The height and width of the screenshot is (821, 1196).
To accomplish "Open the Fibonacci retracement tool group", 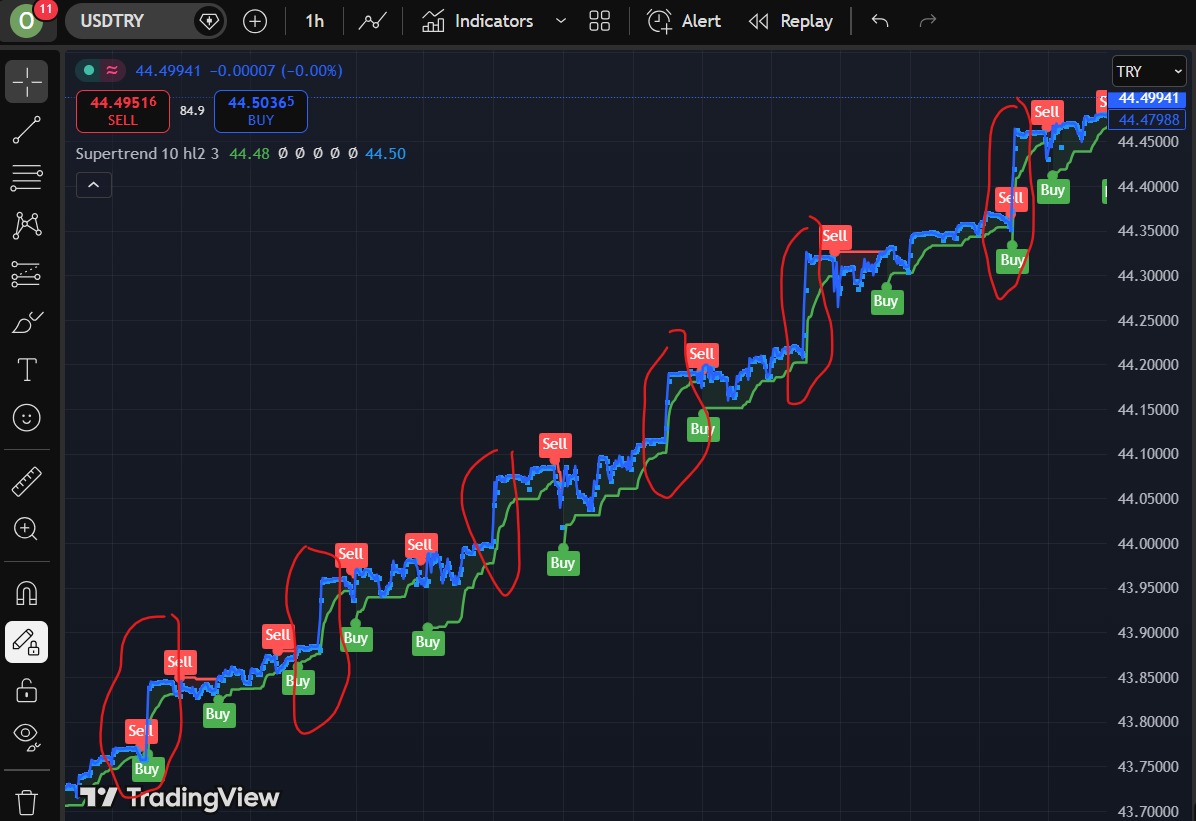I will 27,177.
